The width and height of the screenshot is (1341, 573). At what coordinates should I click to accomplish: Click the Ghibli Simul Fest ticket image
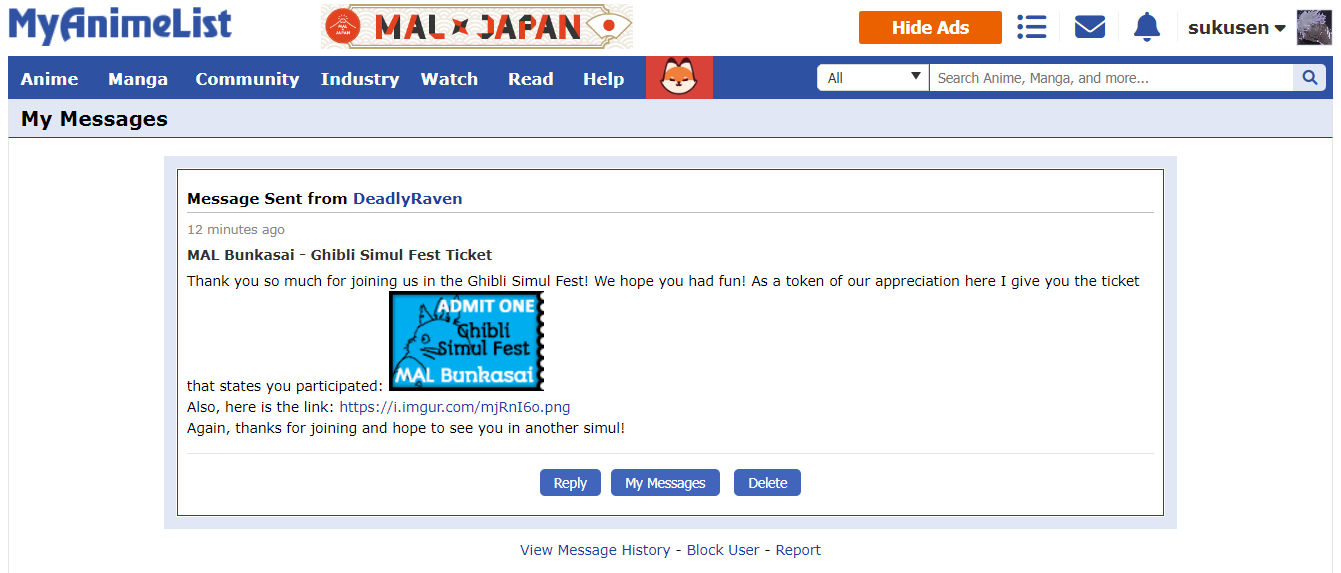pos(466,341)
